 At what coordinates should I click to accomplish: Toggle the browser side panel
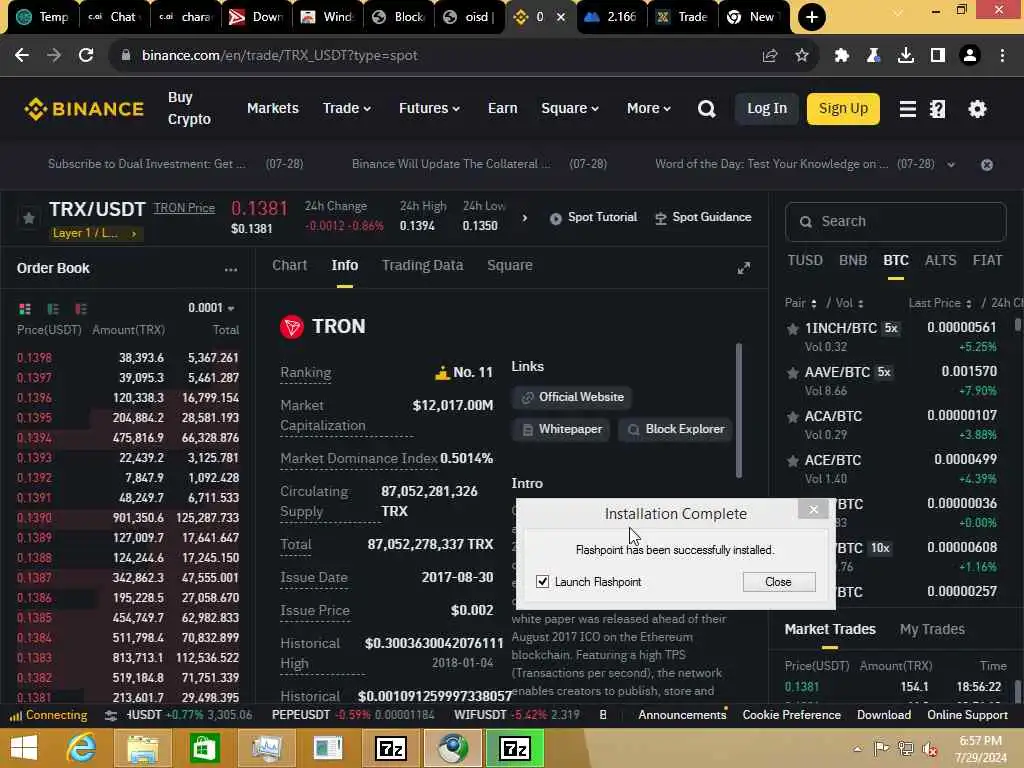point(937,56)
